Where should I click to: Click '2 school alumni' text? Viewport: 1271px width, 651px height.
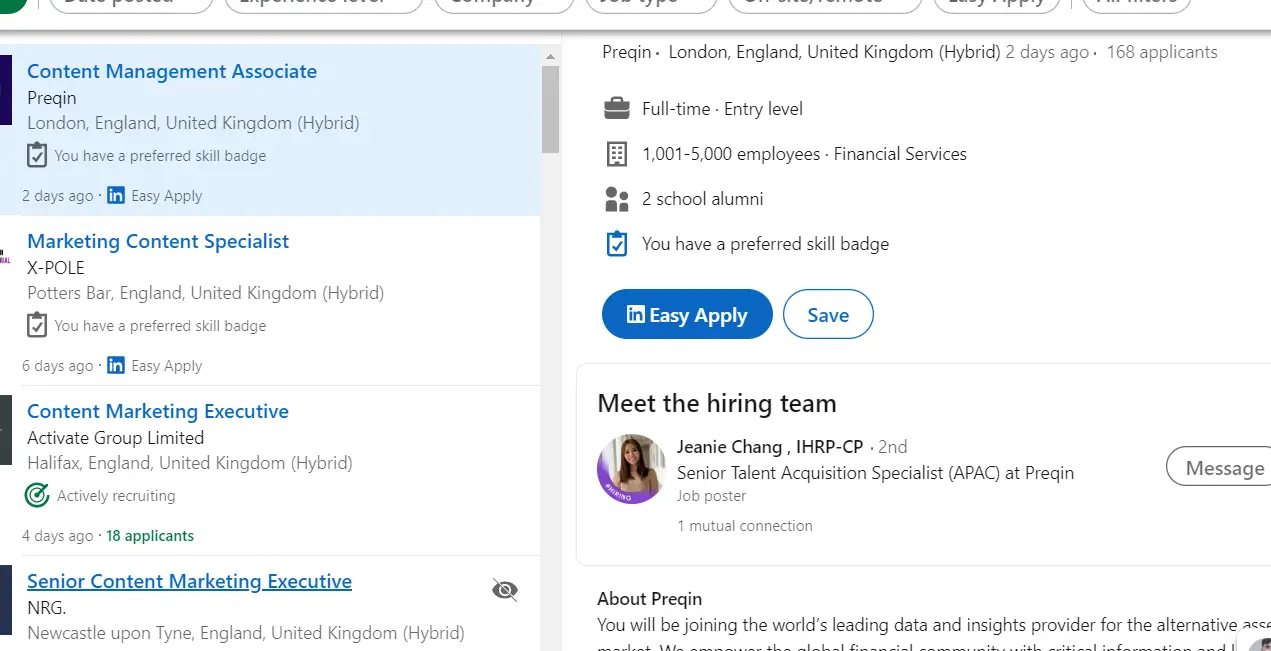702,199
